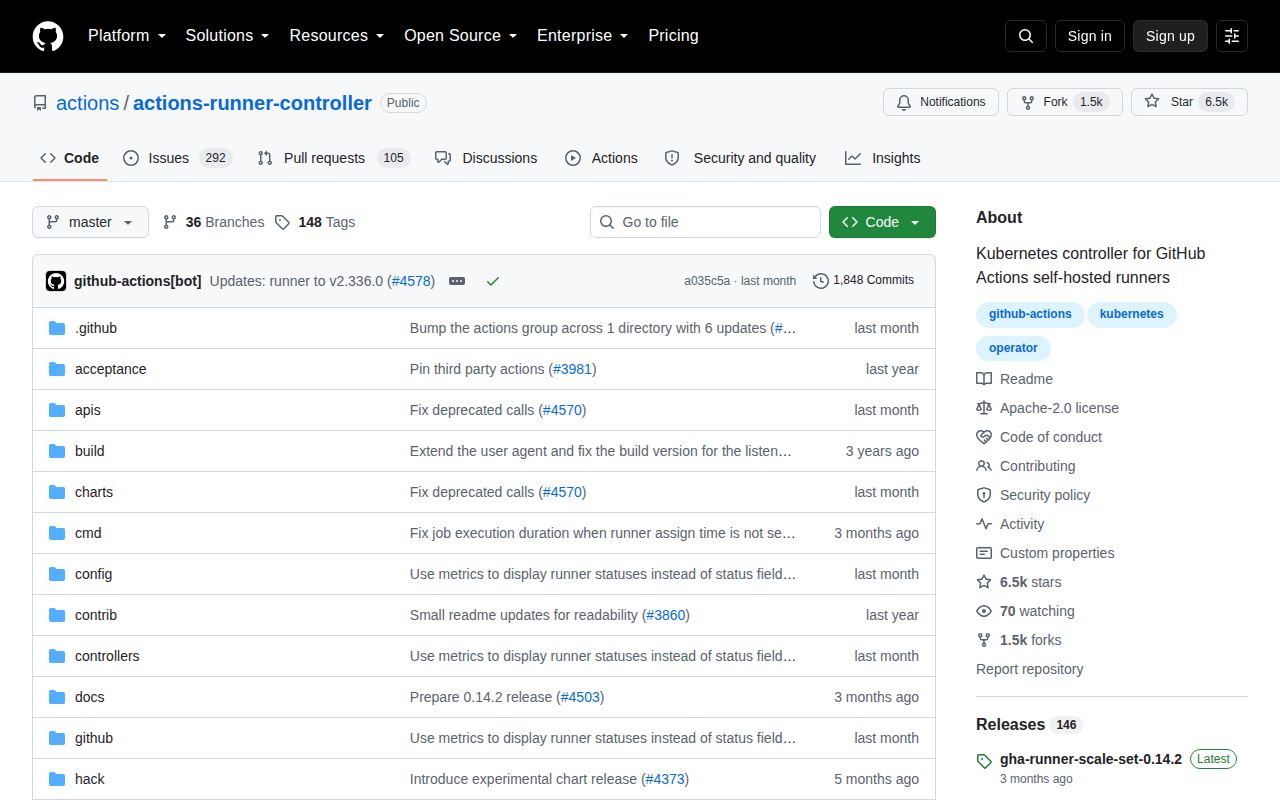Click the hack folder icon
The height and width of the screenshot is (800, 1280).
[x=57, y=779]
